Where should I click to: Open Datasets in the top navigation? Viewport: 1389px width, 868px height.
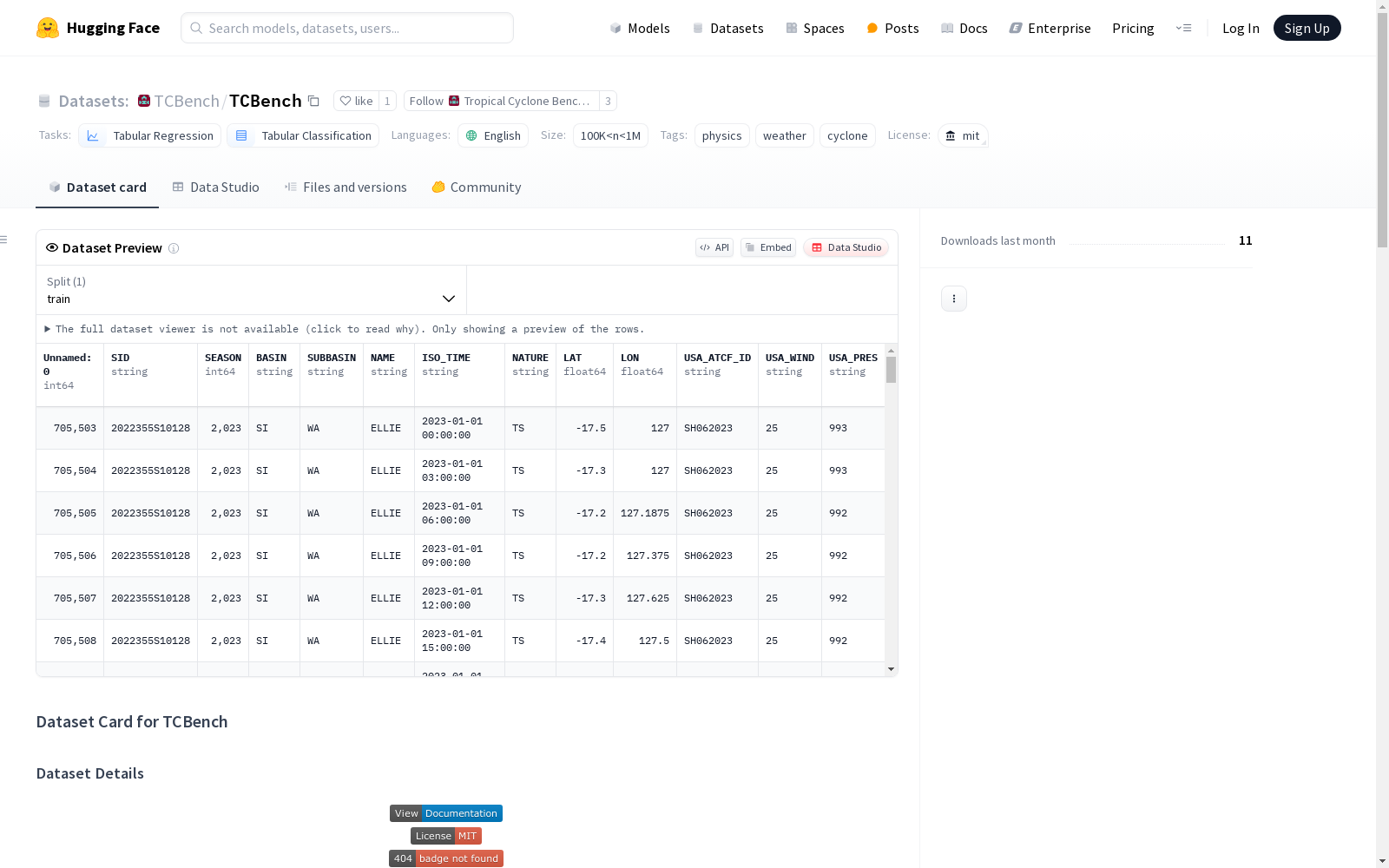coord(727,28)
